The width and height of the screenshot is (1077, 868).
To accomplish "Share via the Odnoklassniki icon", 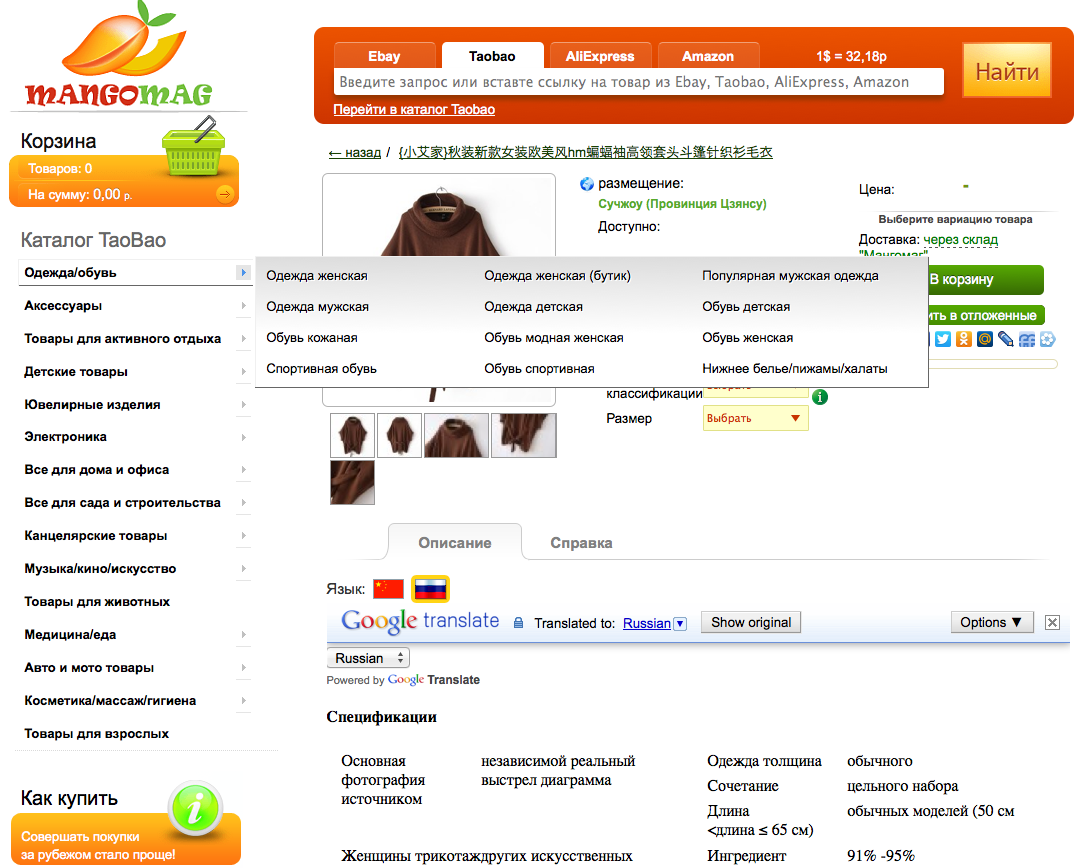I will 964,339.
